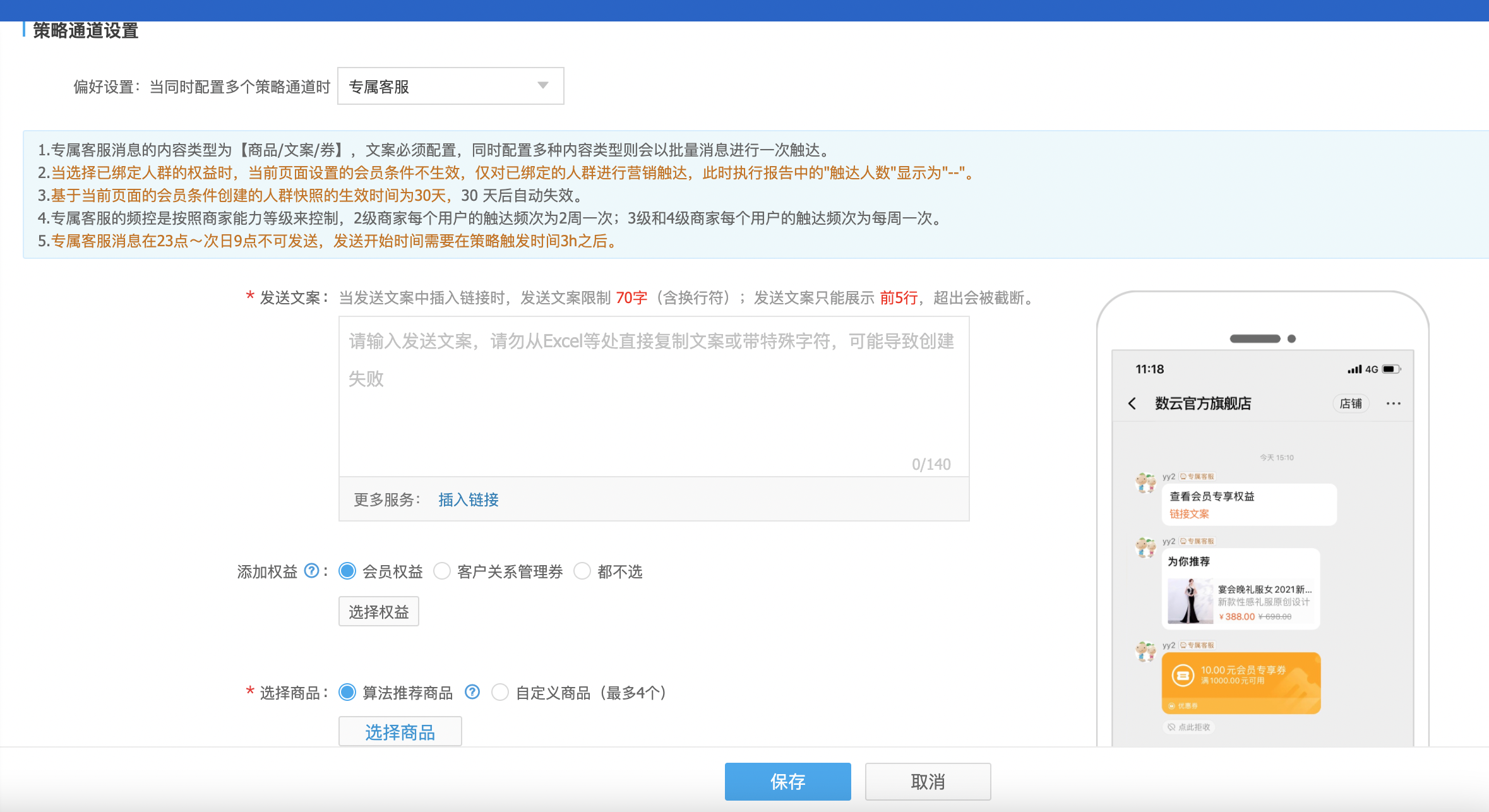Click back arrow in phone preview
The width and height of the screenshot is (1489, 812).
tap(1132, 403)
